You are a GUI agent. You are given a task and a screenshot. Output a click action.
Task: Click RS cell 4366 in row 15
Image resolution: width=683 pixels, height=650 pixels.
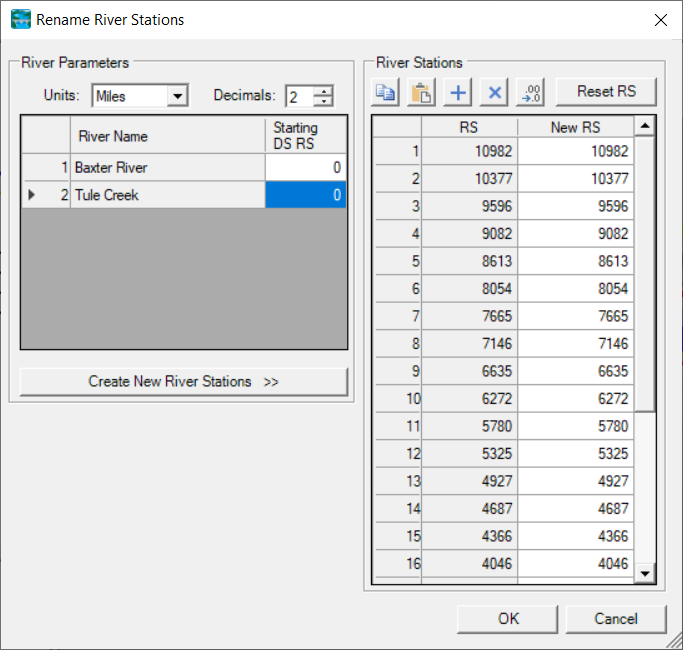pos(469,535)
